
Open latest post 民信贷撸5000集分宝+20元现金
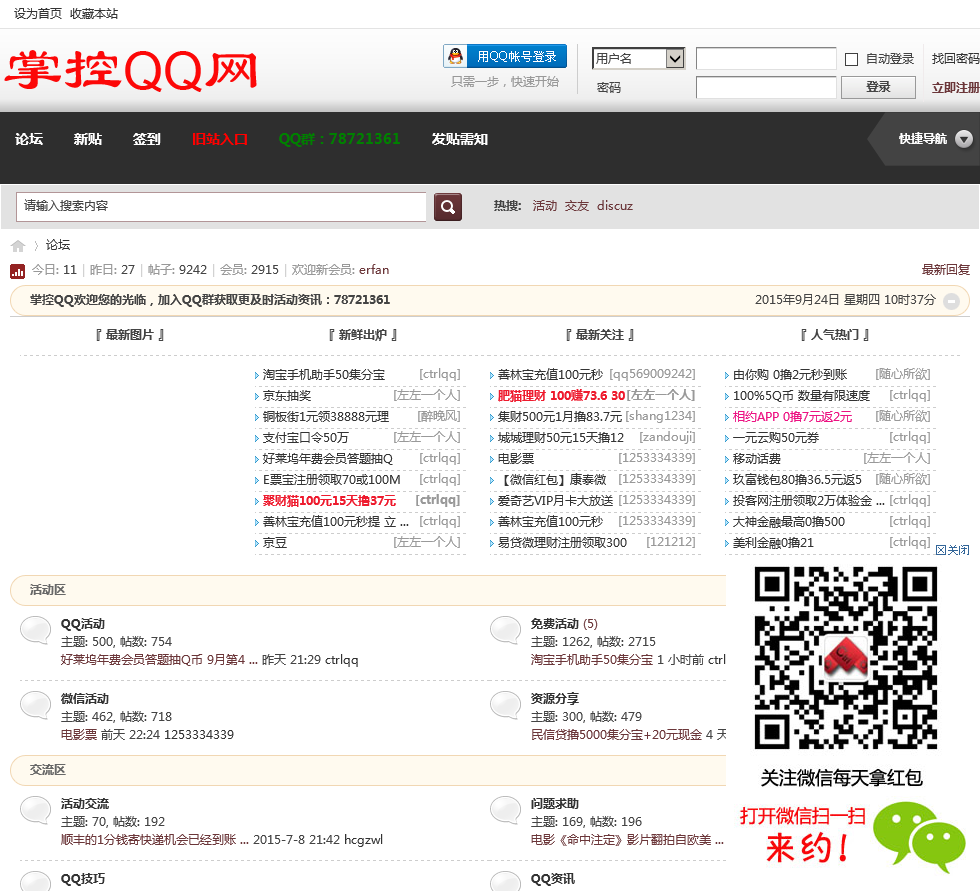pos(616,735)
